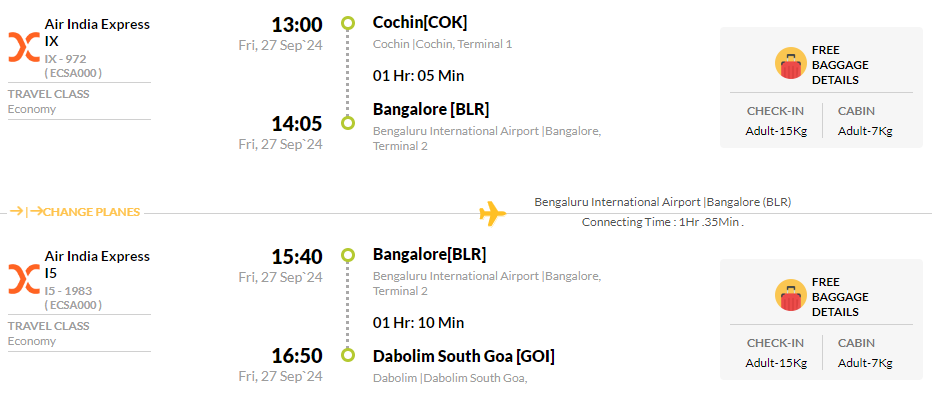This screenshot has width=932, height=414.
Task: Select flight number I5 - 1983
Action: click(68, 291)
